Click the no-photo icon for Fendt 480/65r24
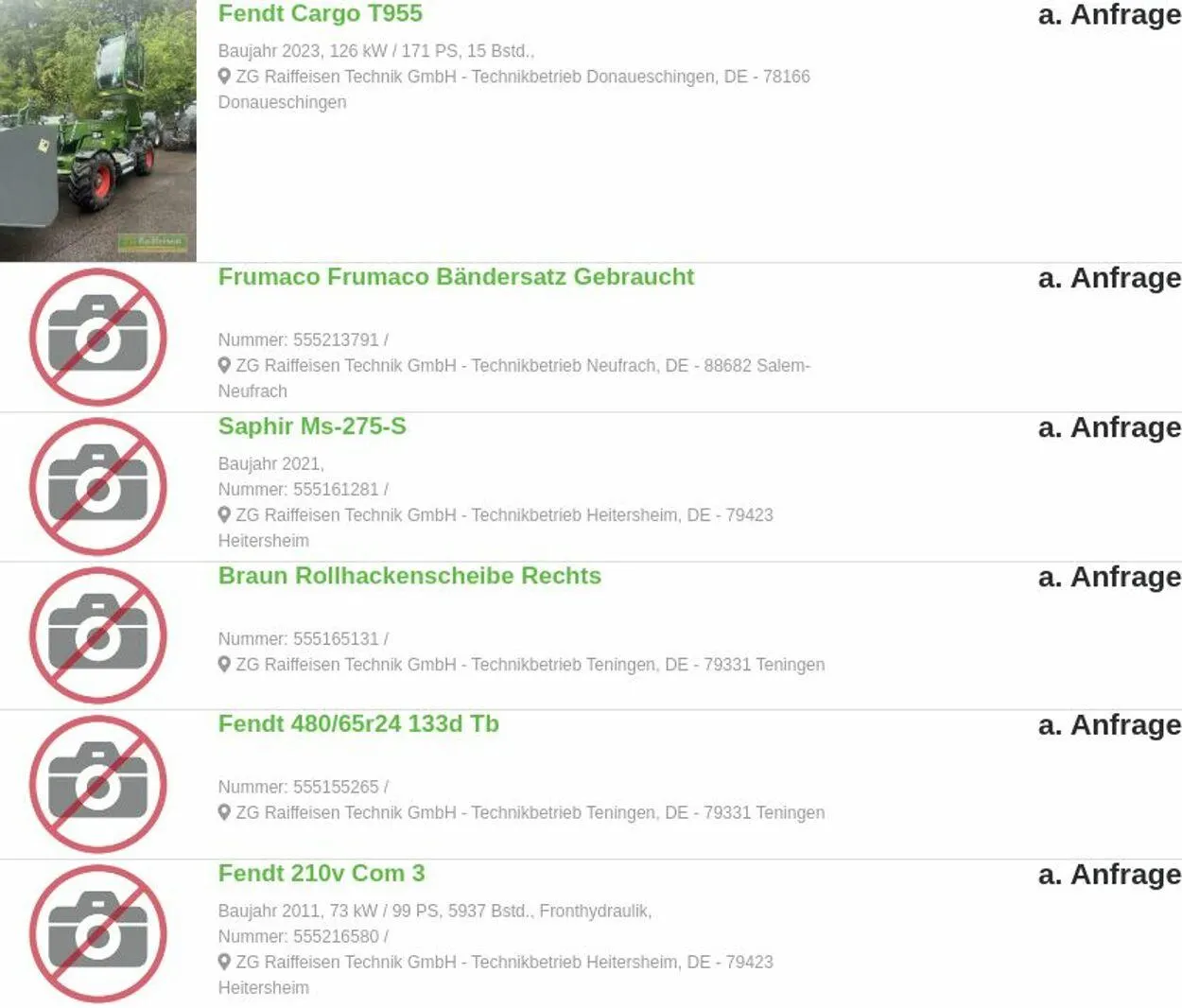Screen dimensions: 1182x1008 (98, 785)
